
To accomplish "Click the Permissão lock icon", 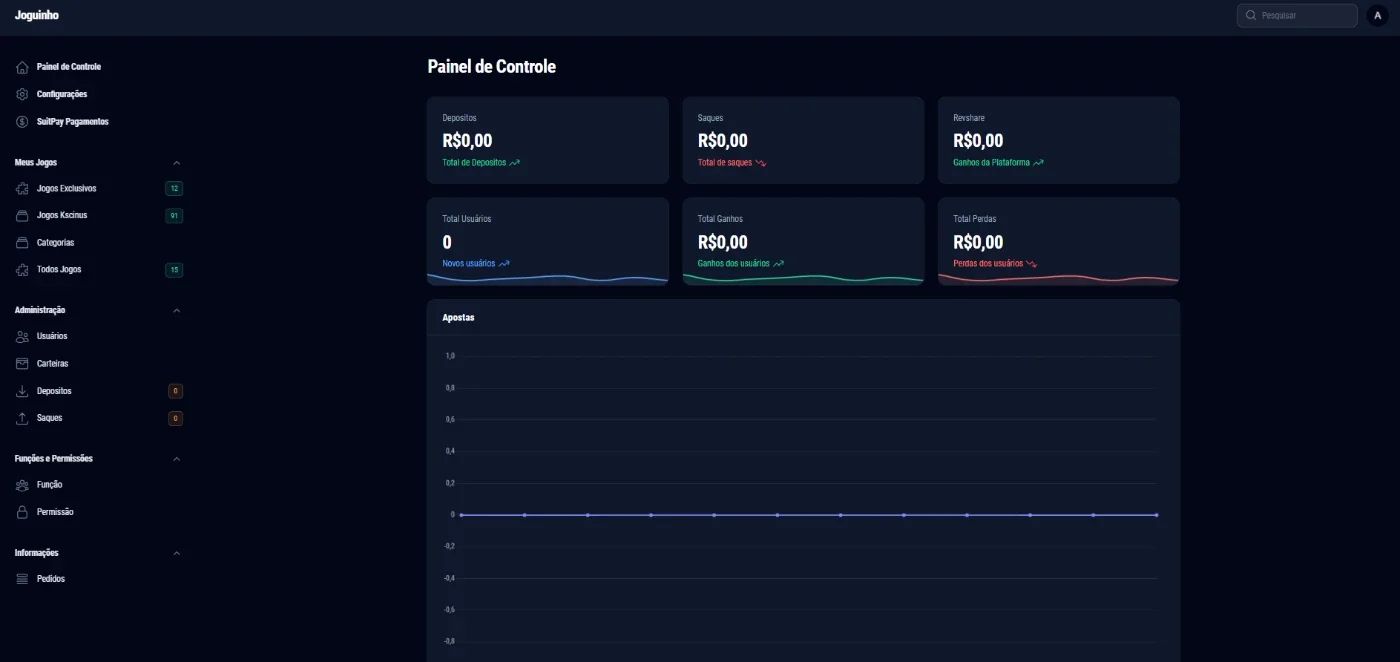I will pyautogui.click(x=22, y=512).
